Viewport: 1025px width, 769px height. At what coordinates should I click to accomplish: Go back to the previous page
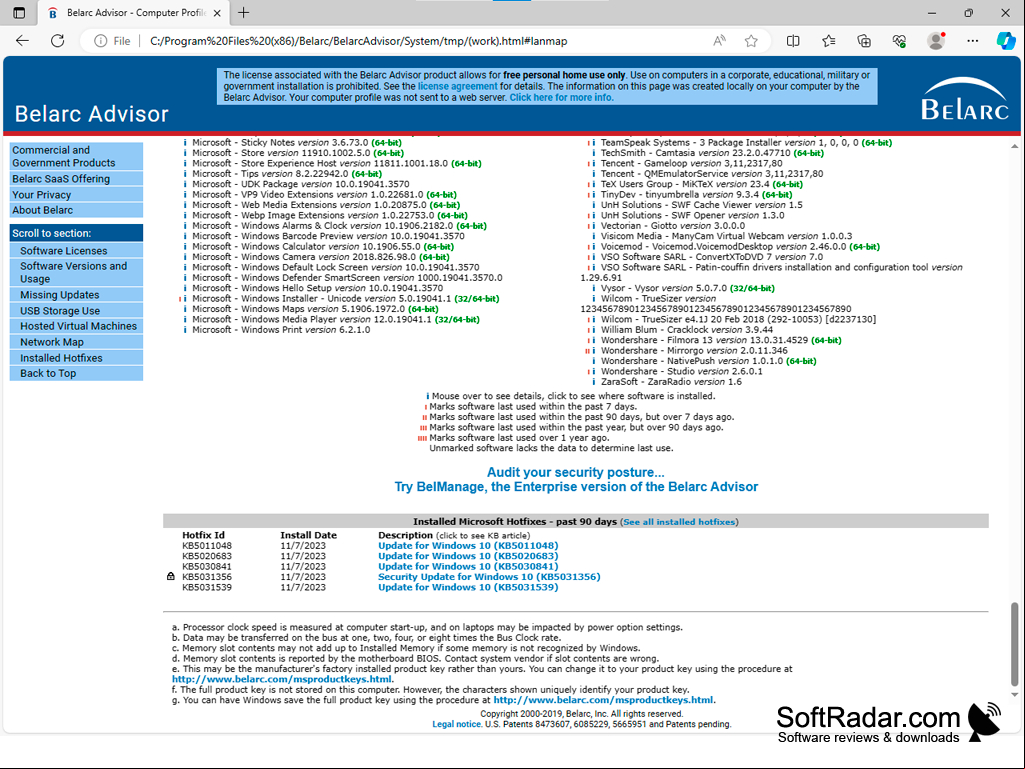(x=22, y=41)
